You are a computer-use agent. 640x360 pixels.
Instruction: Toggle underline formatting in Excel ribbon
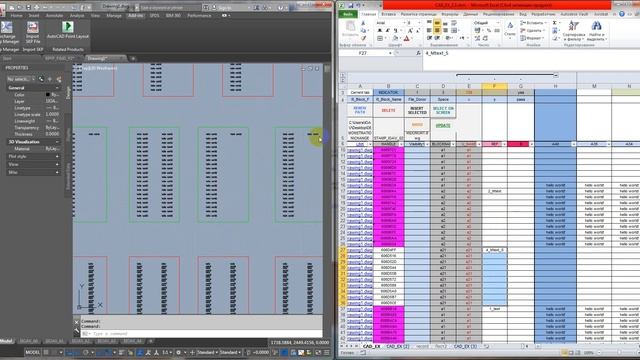pyautogui.click(x=395, y=31)
